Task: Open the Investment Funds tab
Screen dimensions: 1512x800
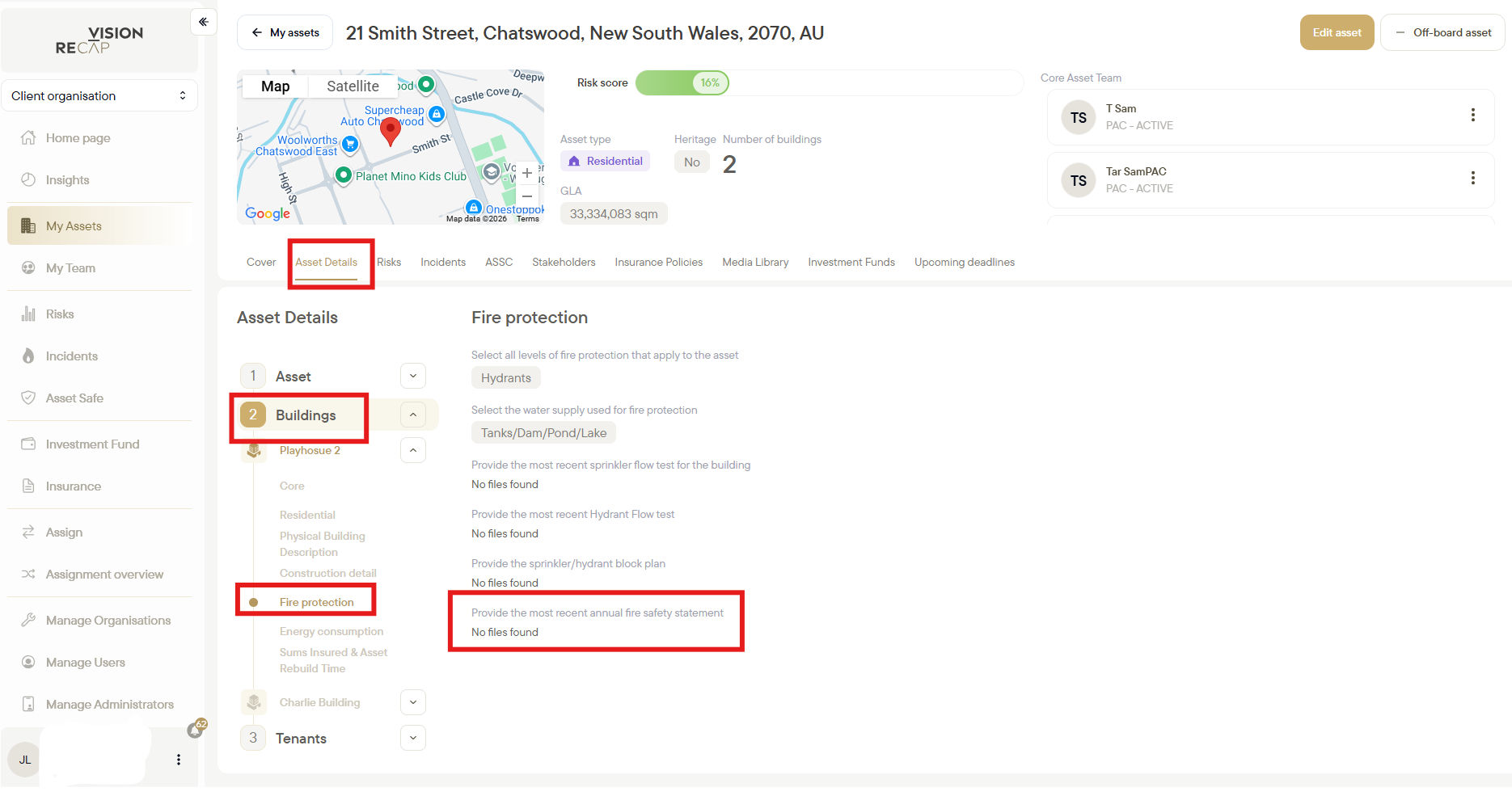Action: click(x=851, y=262)
